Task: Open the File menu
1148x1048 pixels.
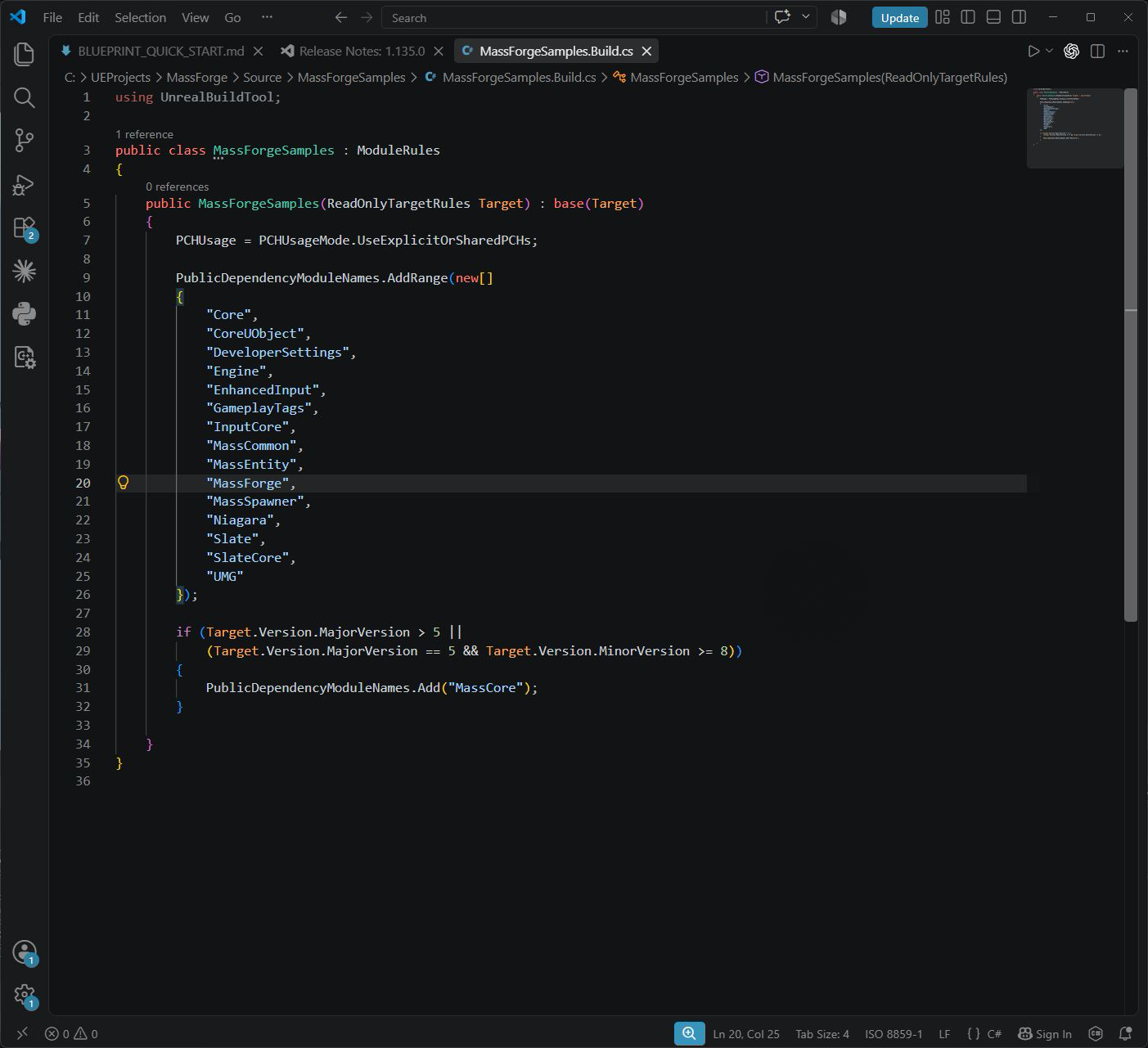Action: click(52, 17)
